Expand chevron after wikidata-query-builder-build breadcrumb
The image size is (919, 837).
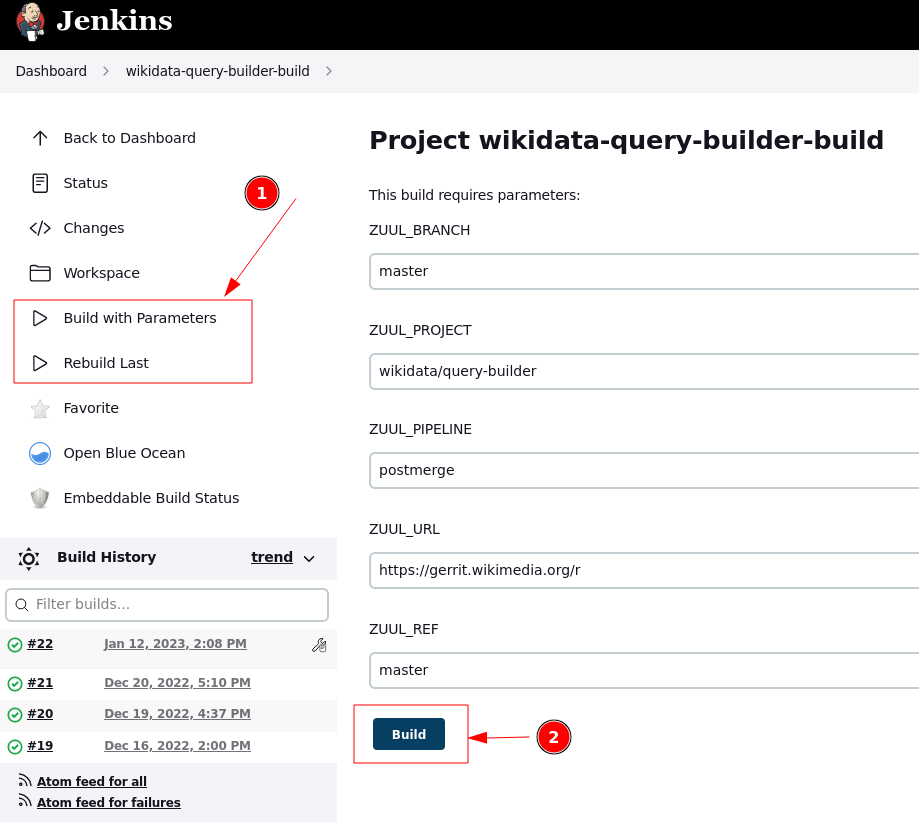click(329, 71)
